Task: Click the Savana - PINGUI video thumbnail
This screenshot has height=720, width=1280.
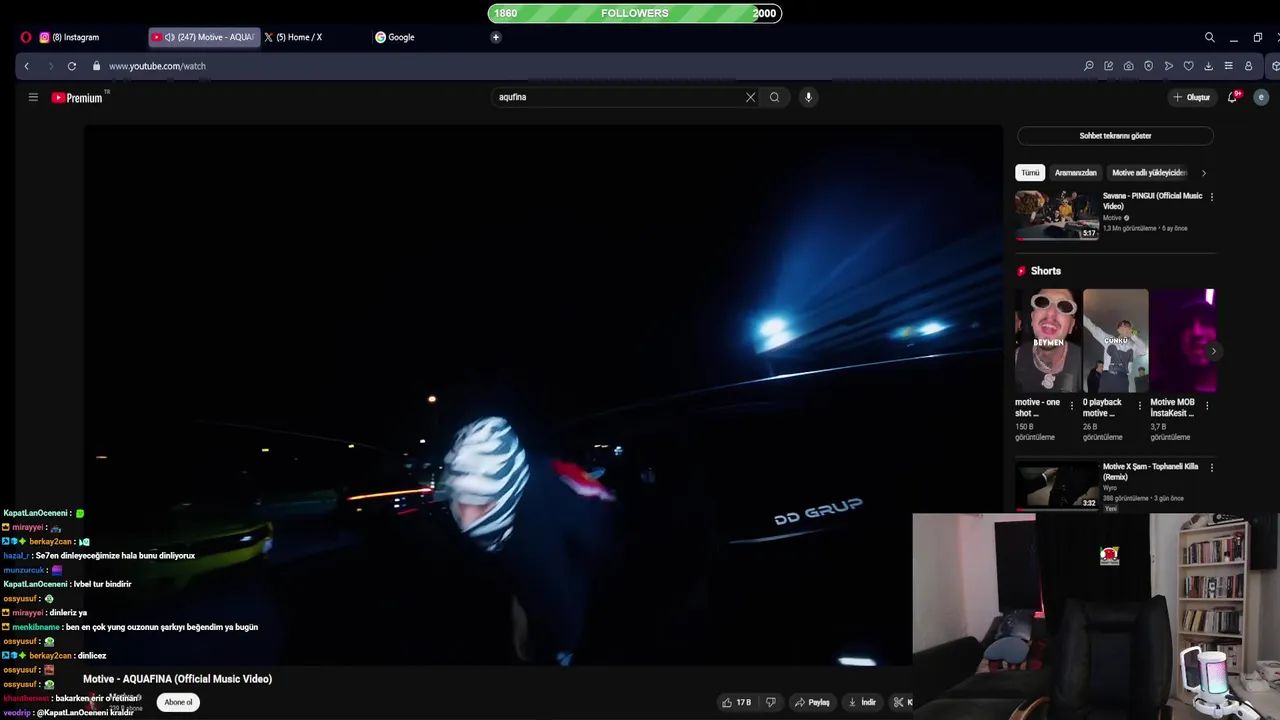Action: [x=1057, y=215]
